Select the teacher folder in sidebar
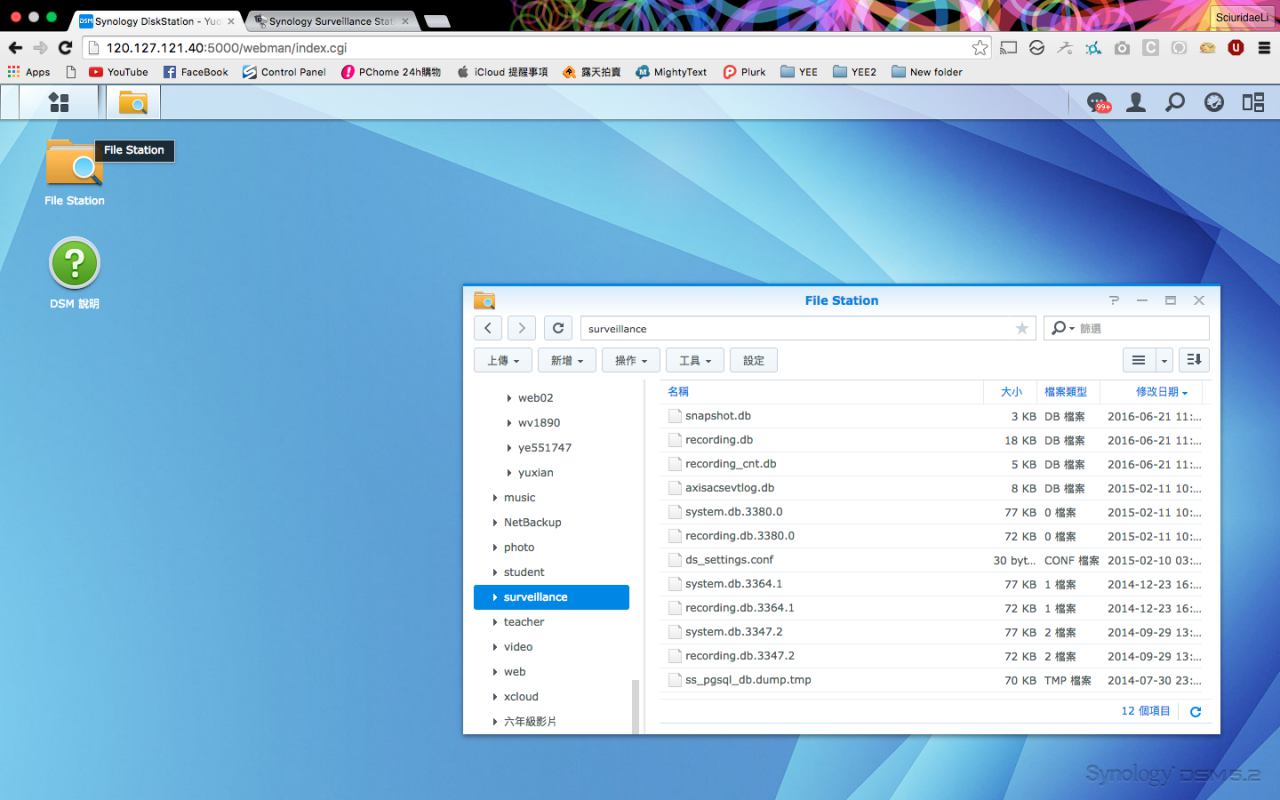 pyautogui.click(x=523, y=622)
